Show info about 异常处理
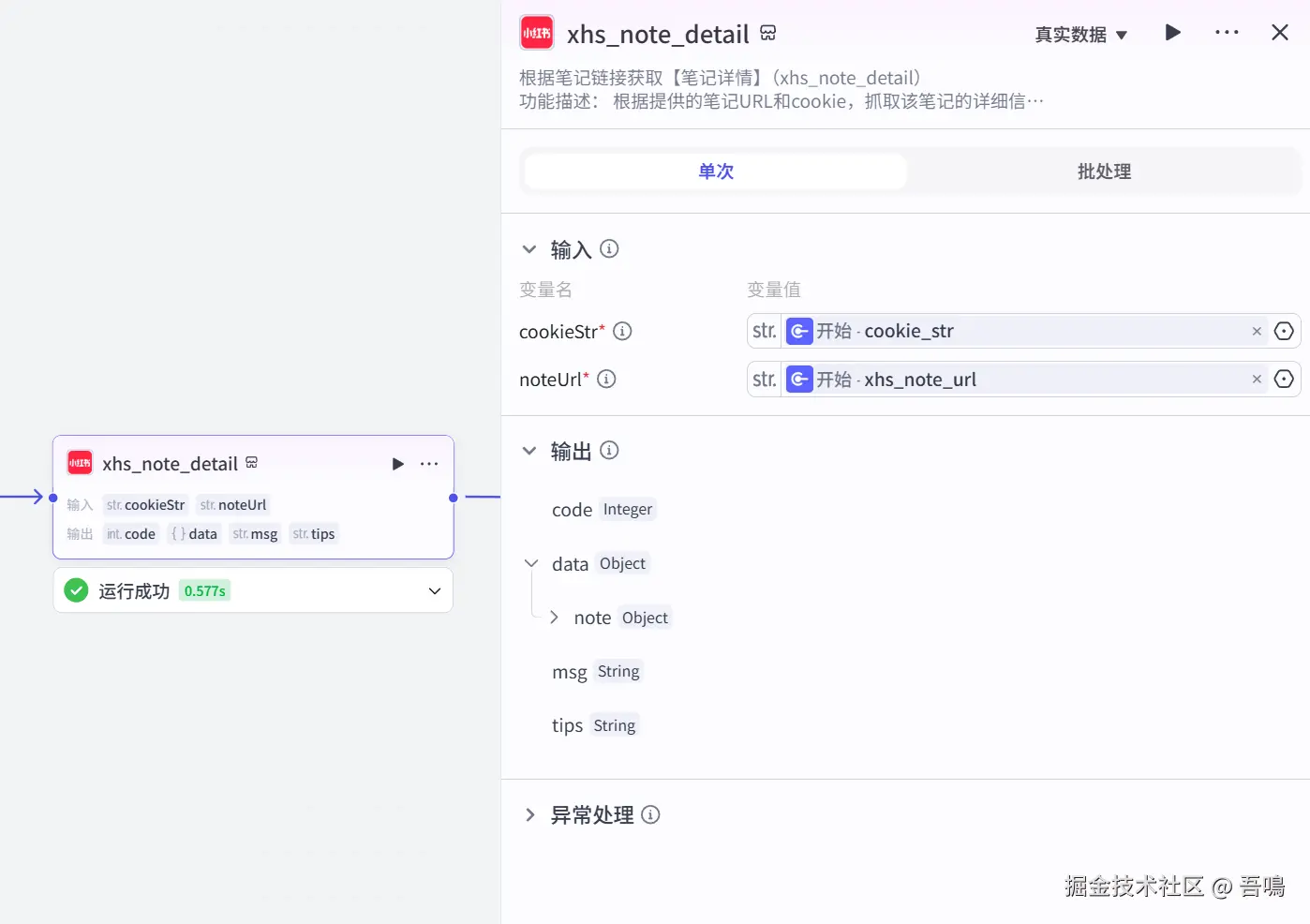 (650, 815)
